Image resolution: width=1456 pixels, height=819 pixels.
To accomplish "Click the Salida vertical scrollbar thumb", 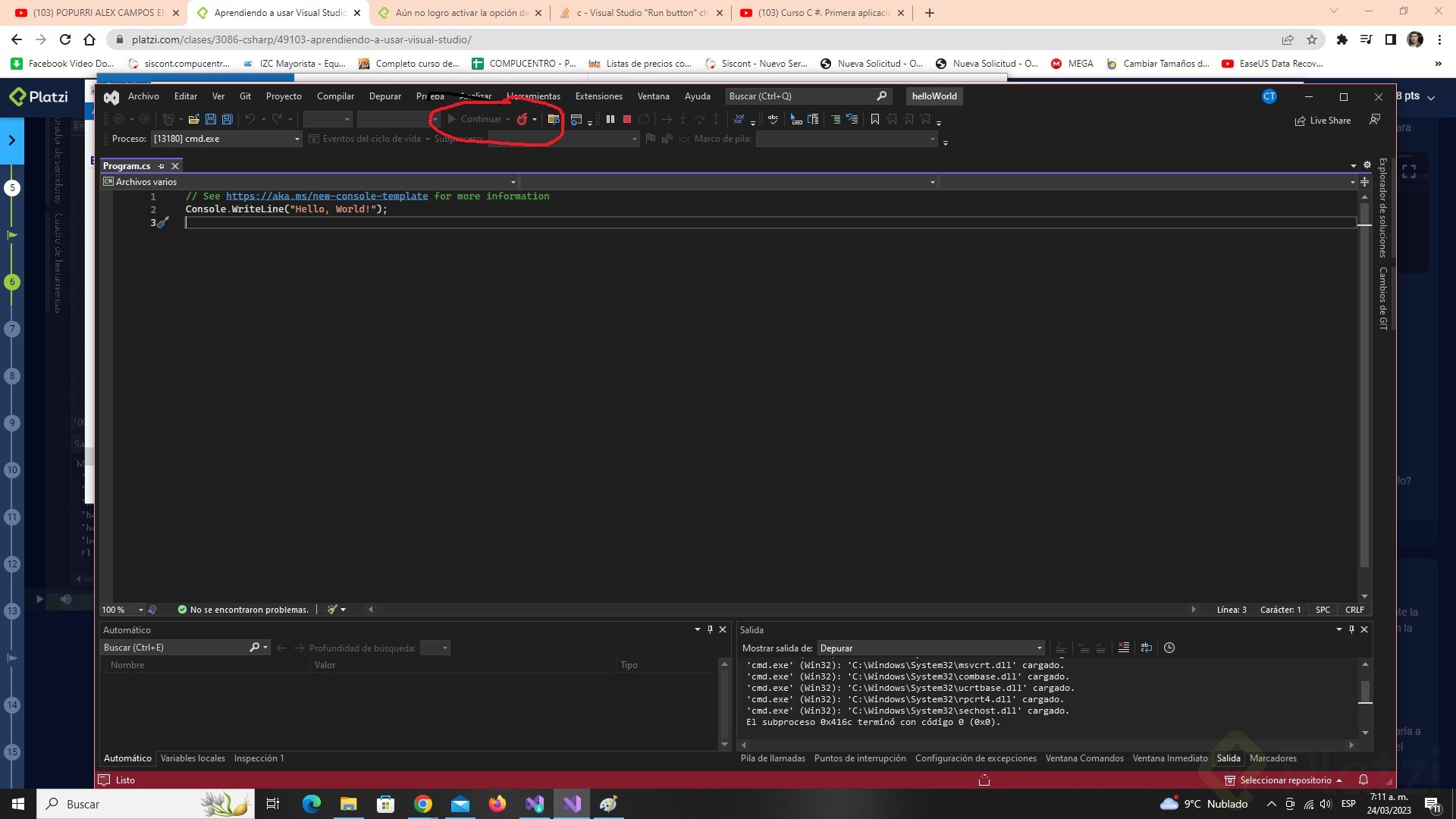I will (x=1365, y=692).
